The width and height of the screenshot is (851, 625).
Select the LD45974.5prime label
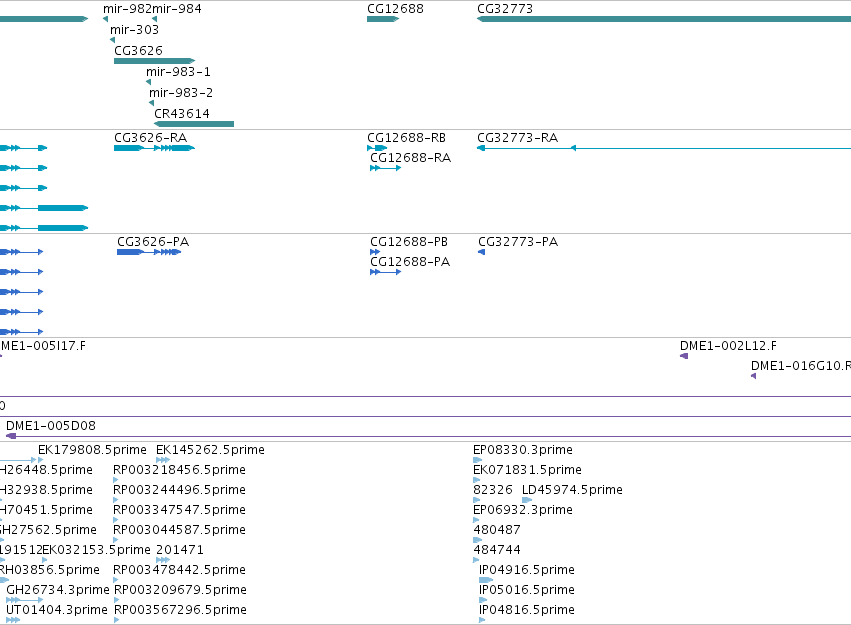coord(572,490)
